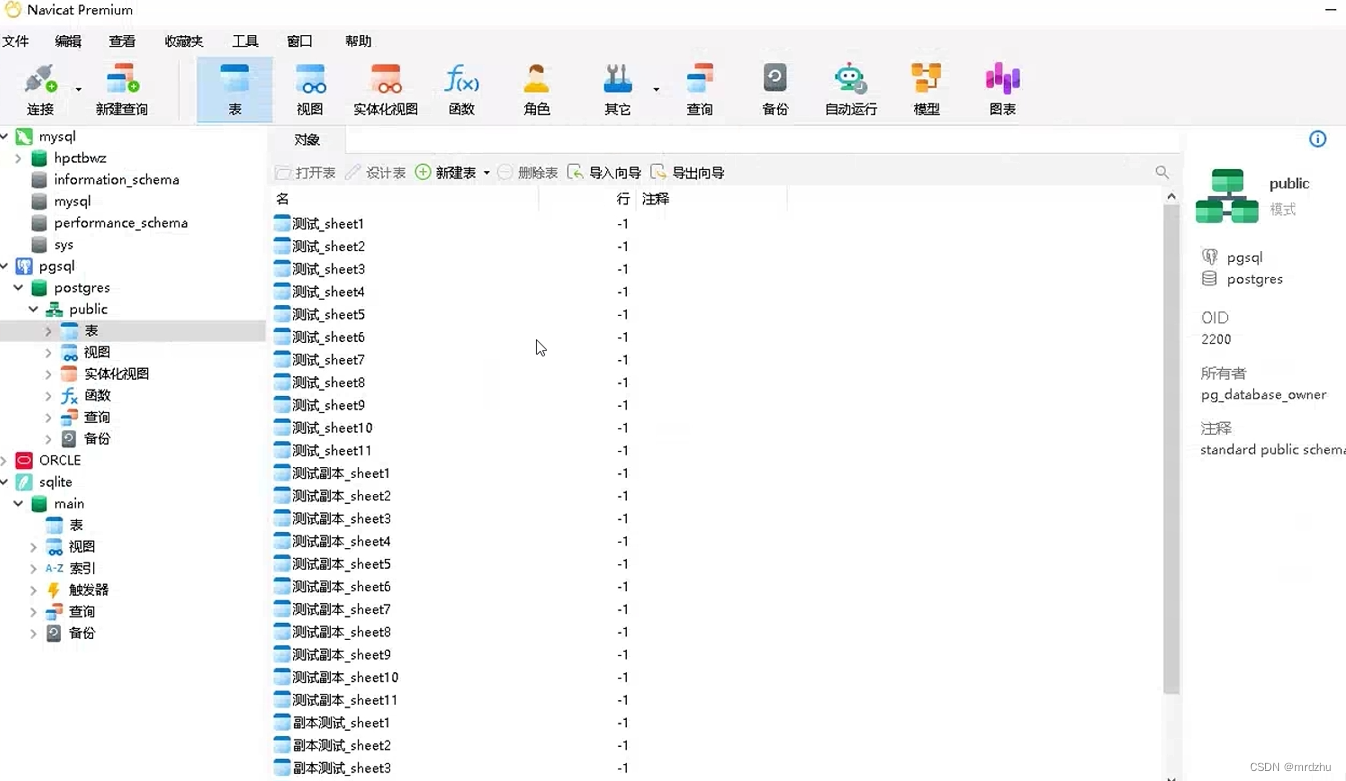
Task: Open the 视图 (Views) toolbar icon
Action: click(x=310, y=88)
